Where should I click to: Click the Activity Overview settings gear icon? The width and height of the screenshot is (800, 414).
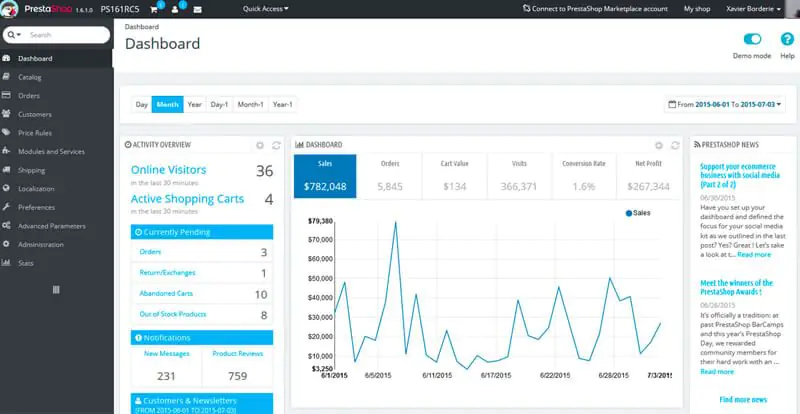[260, 145]
